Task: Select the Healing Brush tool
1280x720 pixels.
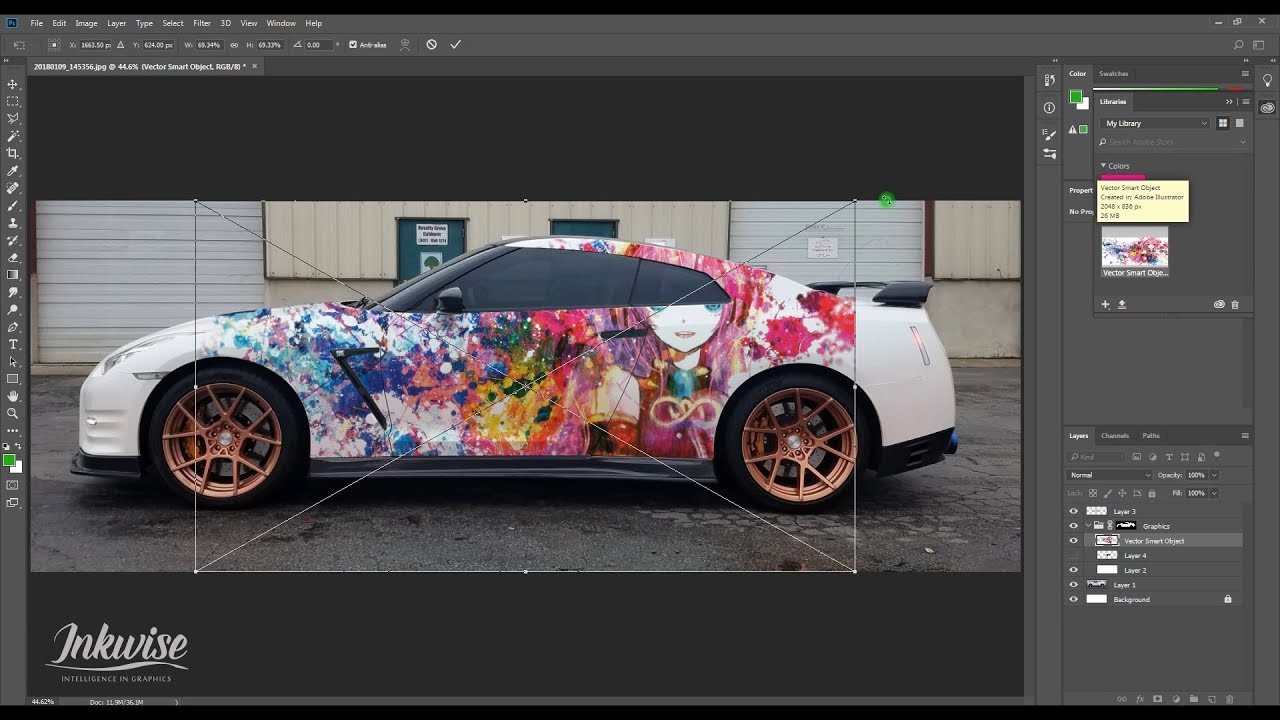Action: point(13,188)
